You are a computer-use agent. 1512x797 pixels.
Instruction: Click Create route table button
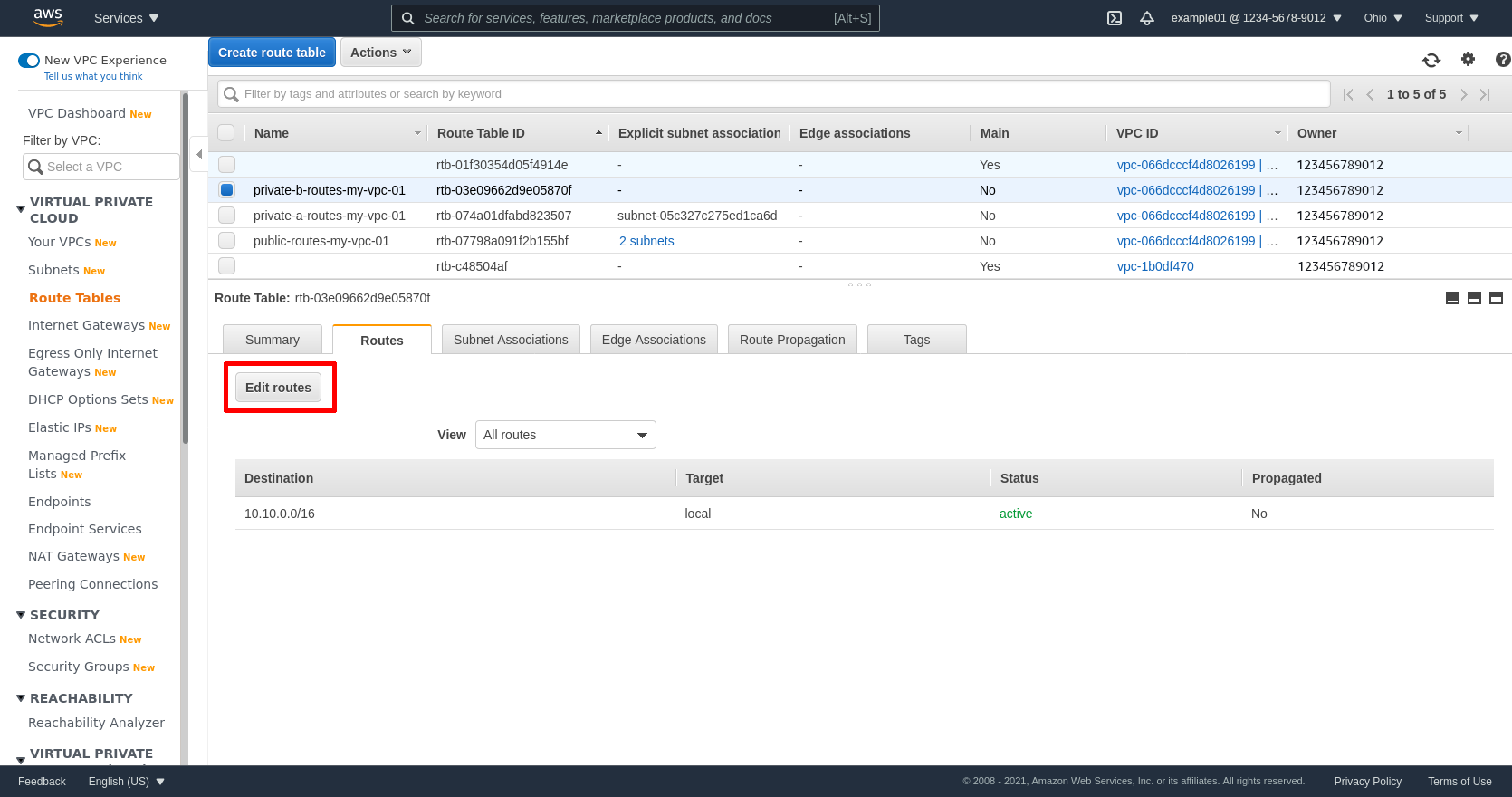pyautogui.click(x=272, y=53)
